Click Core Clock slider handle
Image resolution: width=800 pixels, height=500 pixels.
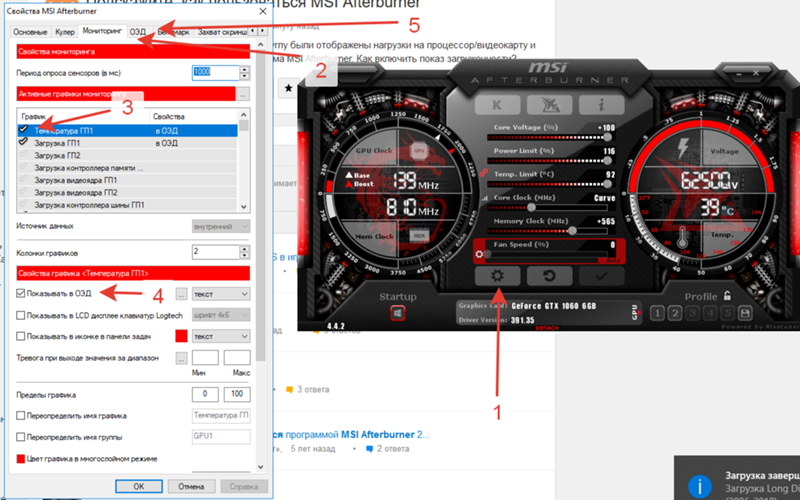pyautogui.click(x=531, y=208)
